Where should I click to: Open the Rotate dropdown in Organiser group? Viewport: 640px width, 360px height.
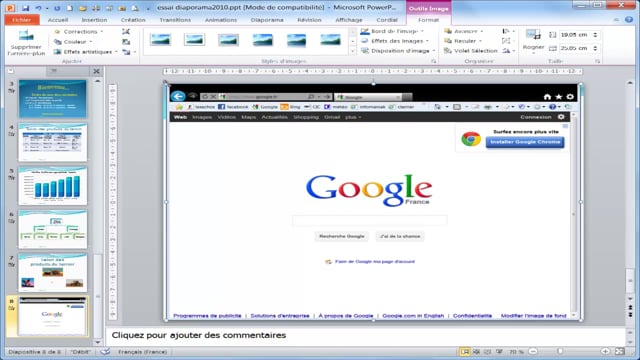pos(508,51)
